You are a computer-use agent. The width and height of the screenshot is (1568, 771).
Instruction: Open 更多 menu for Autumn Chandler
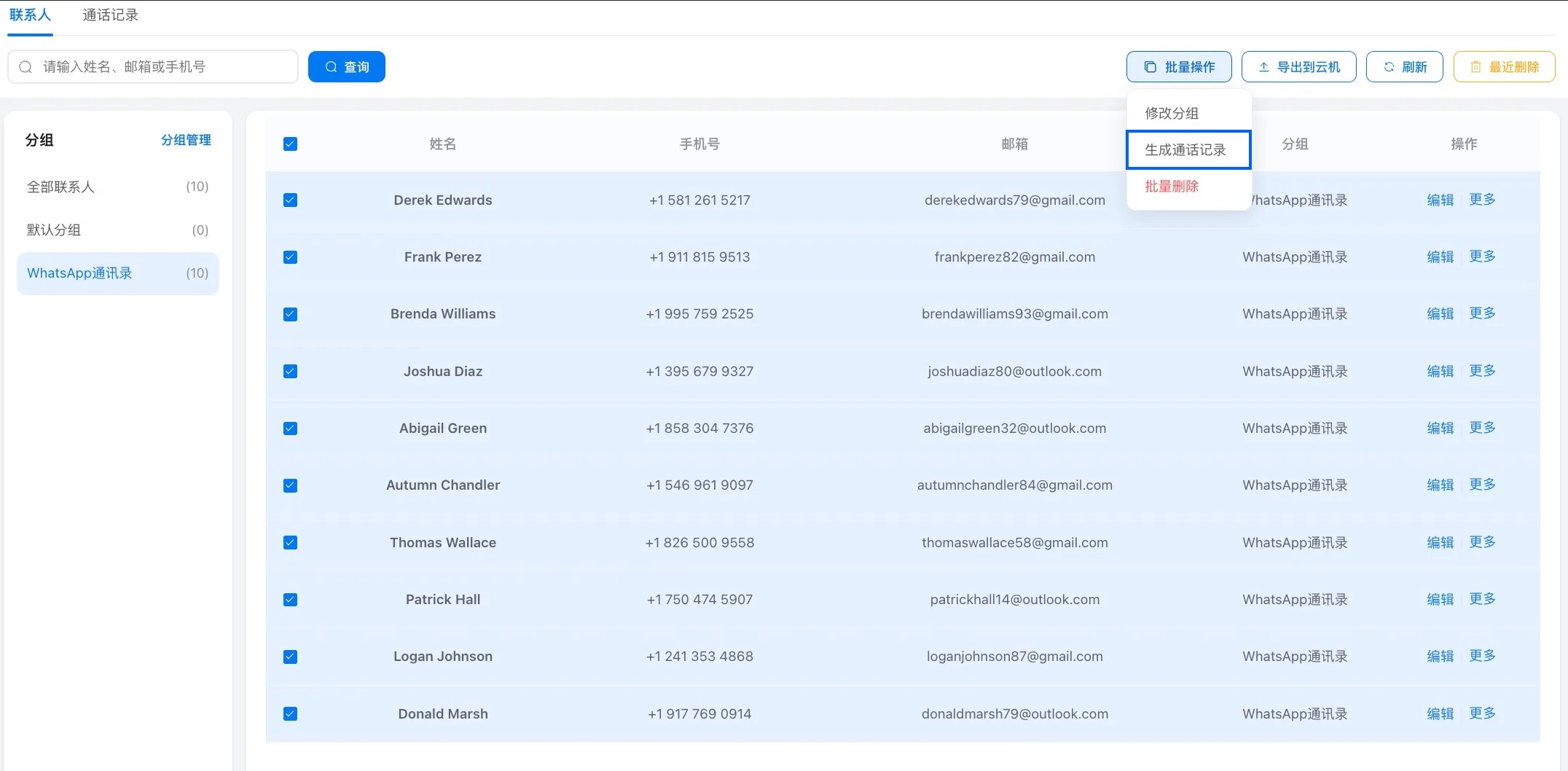[x=1482, y=485]
